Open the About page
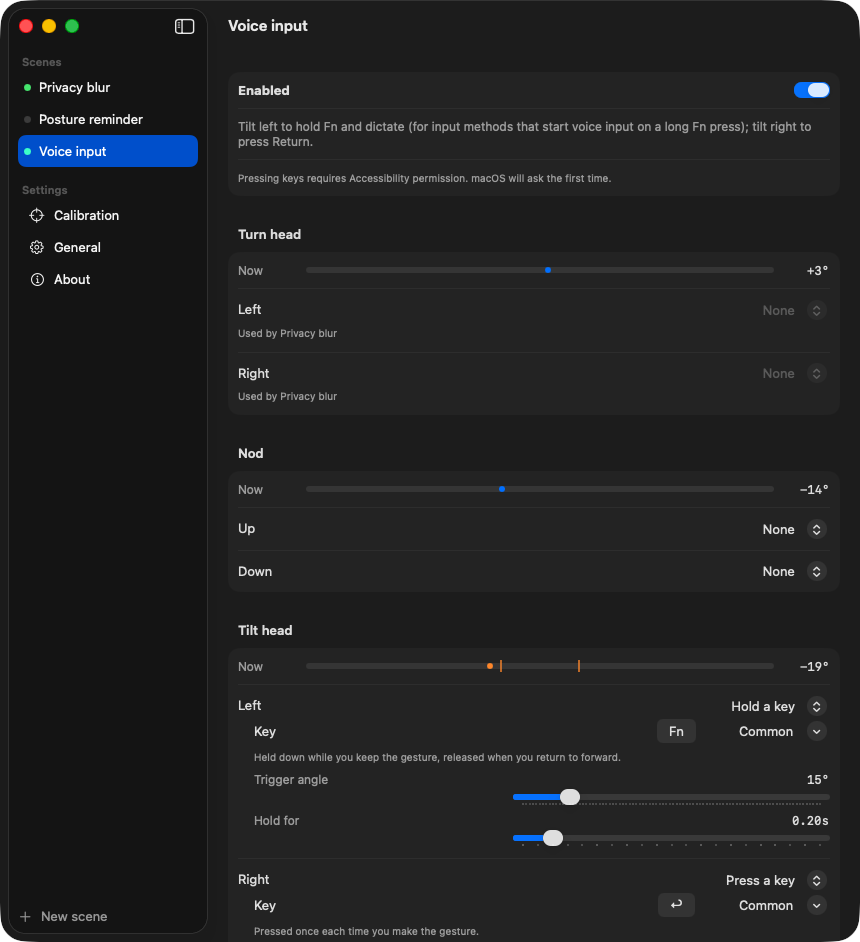The height and width of the screenshot is (942, 860). tap(108, 279)
